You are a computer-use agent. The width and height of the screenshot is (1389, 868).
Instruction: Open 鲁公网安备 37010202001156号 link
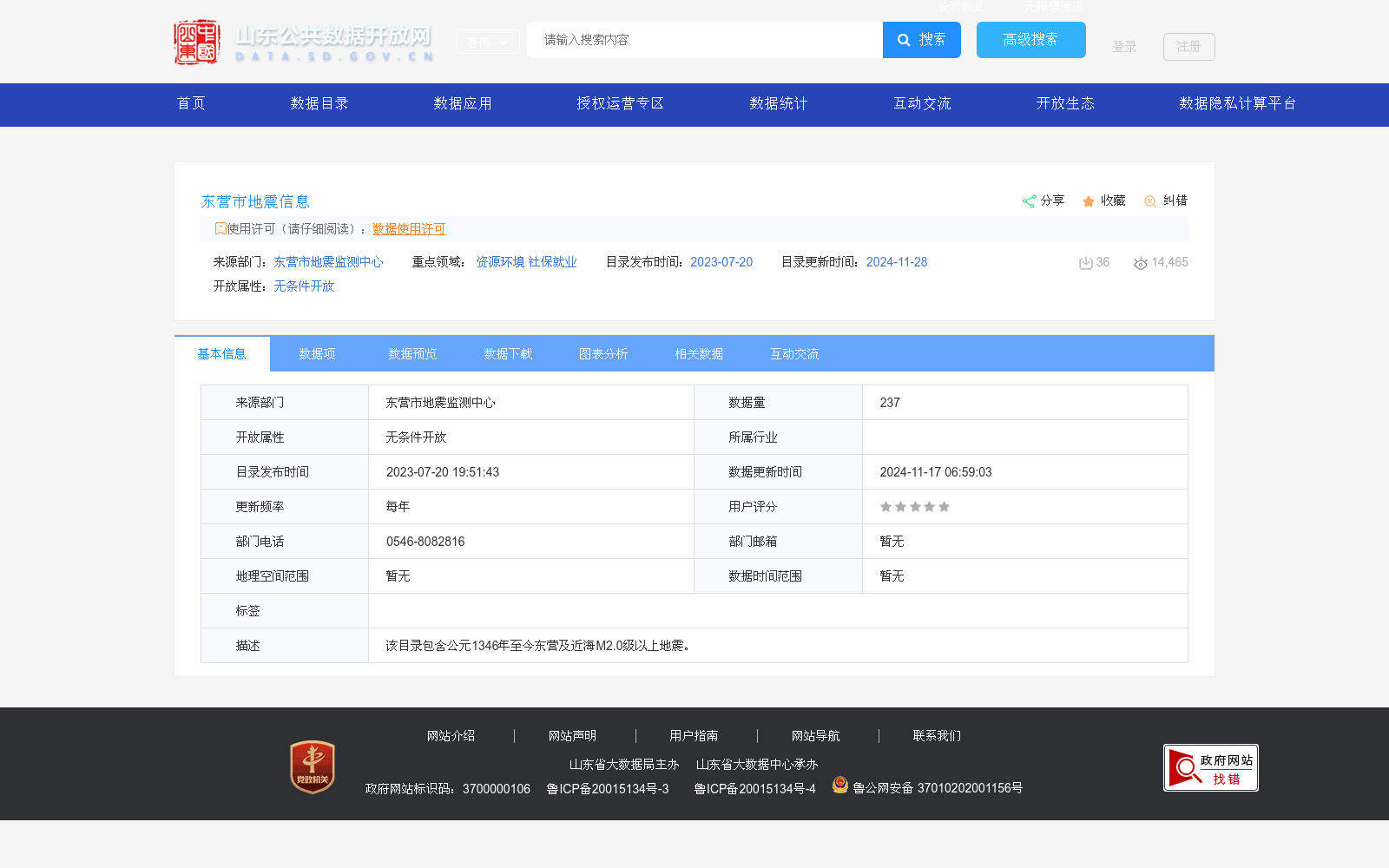938,788
